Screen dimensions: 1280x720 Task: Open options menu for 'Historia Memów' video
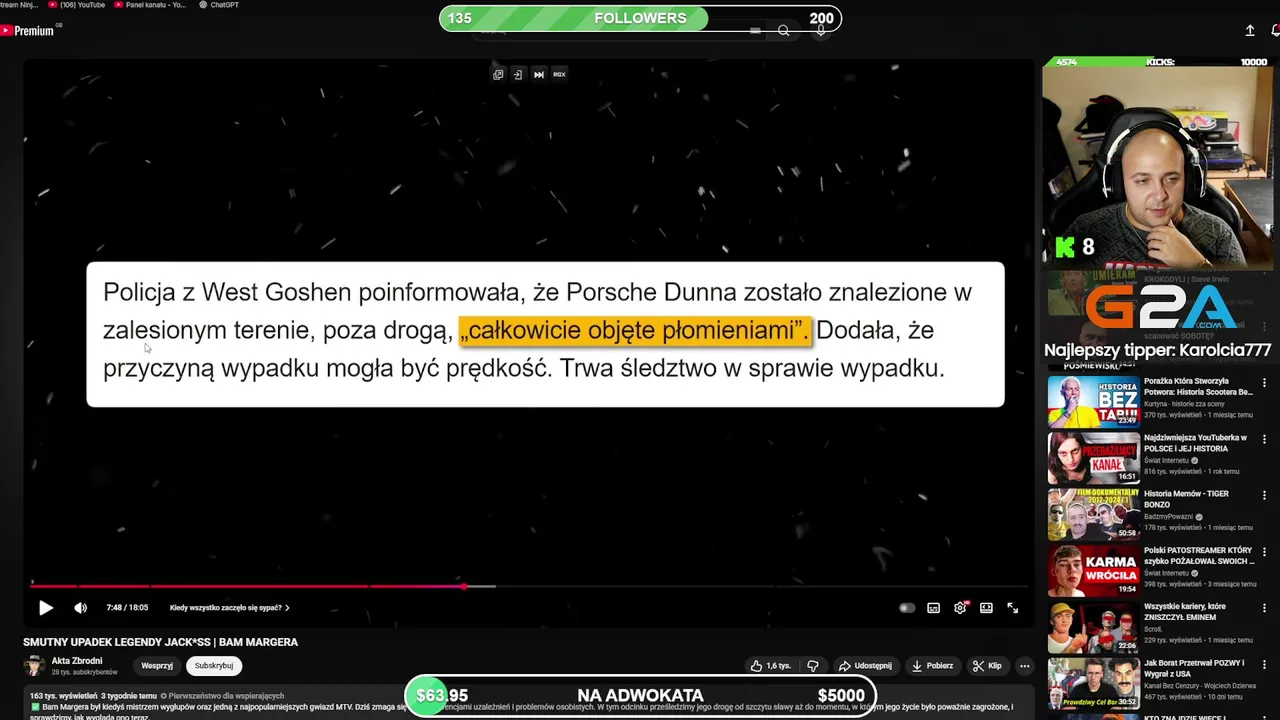click(x=1264, y=495)
